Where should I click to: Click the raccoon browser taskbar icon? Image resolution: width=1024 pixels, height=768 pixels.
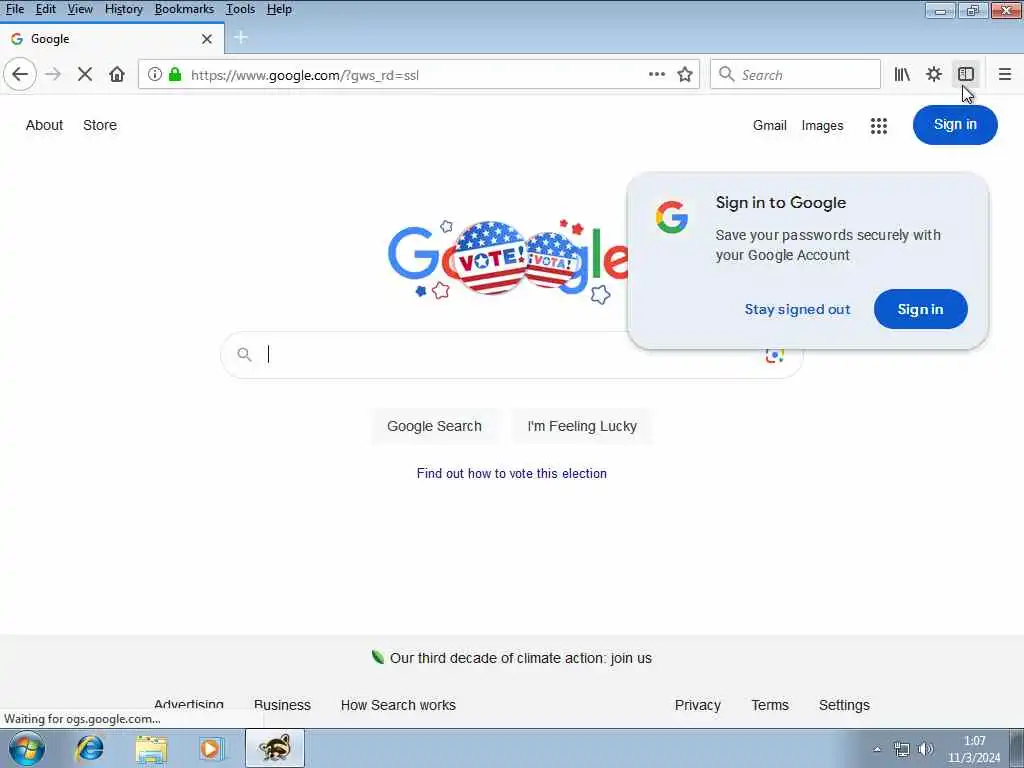point(275,748)
